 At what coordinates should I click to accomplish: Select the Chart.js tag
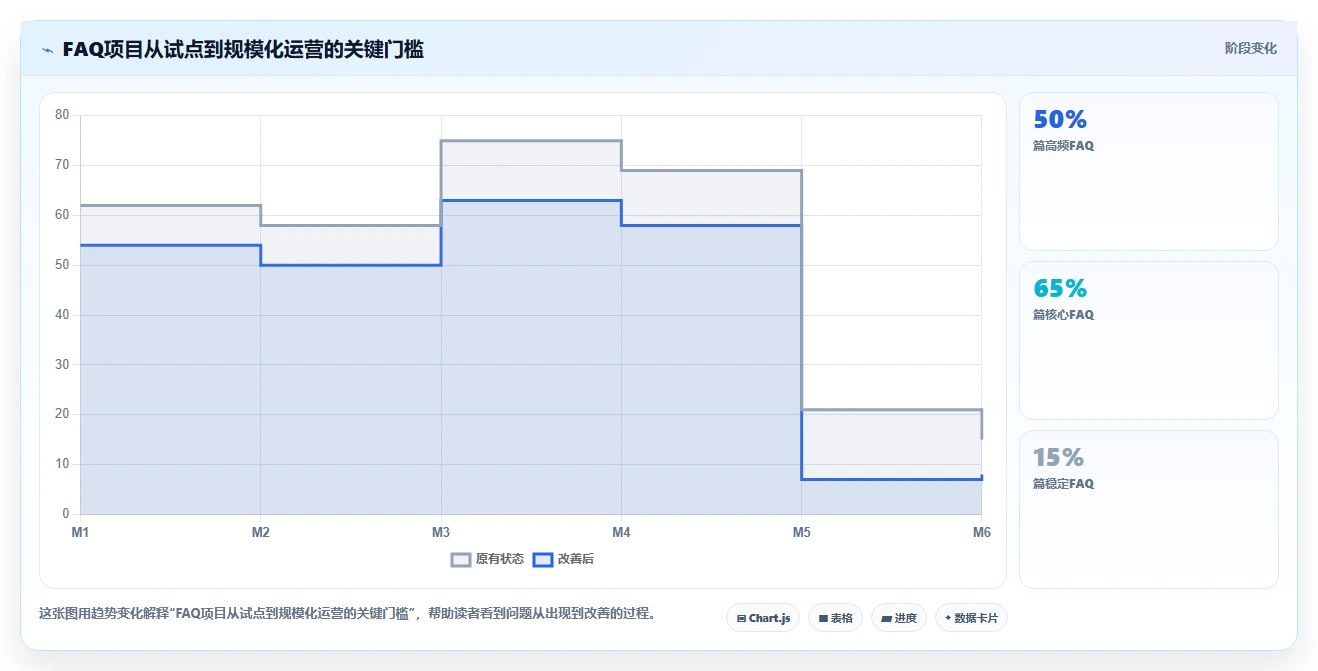763,618
